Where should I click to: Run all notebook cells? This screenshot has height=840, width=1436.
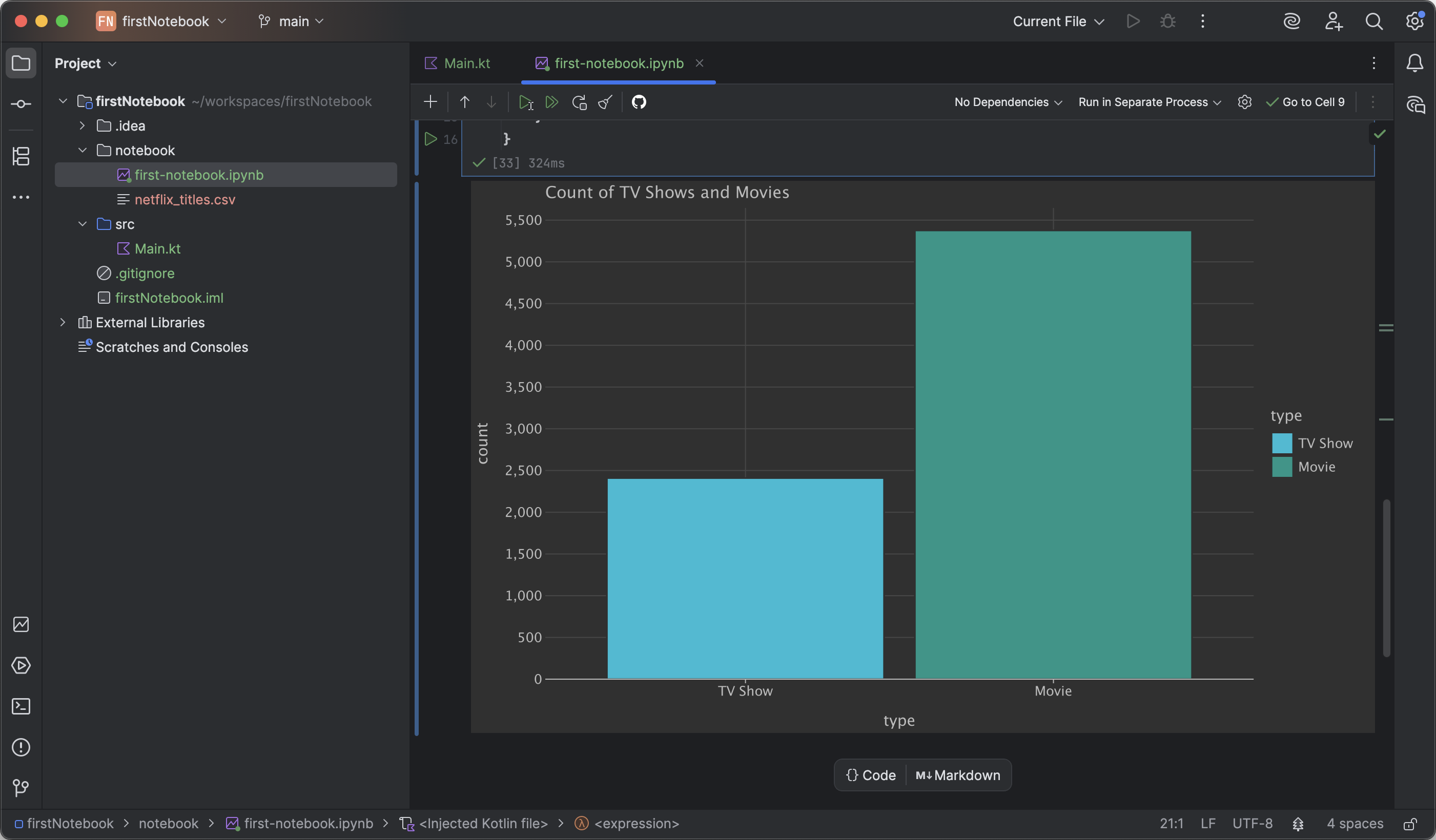(551, 102)
